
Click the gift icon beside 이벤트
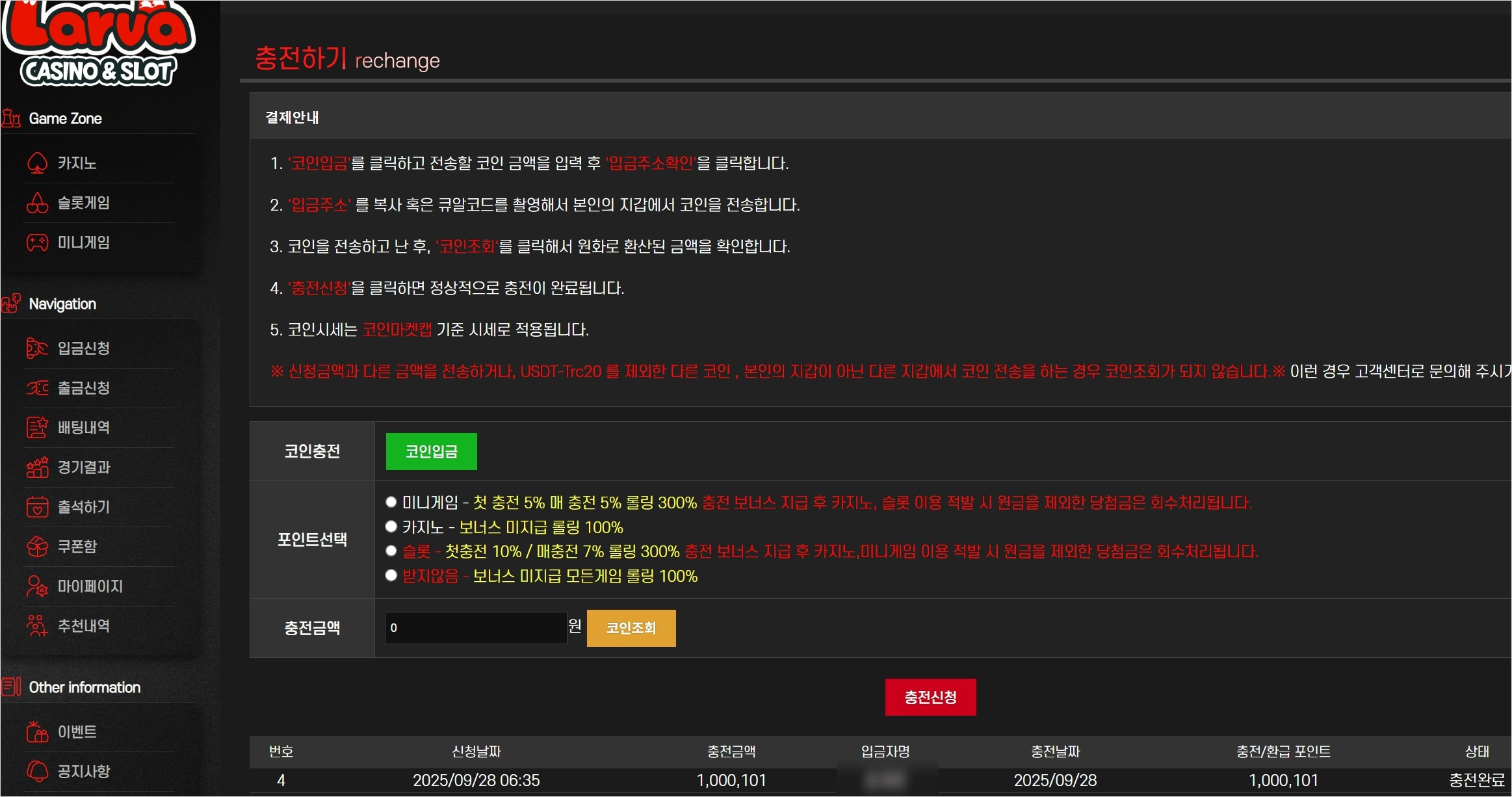(x=37, y=732)
